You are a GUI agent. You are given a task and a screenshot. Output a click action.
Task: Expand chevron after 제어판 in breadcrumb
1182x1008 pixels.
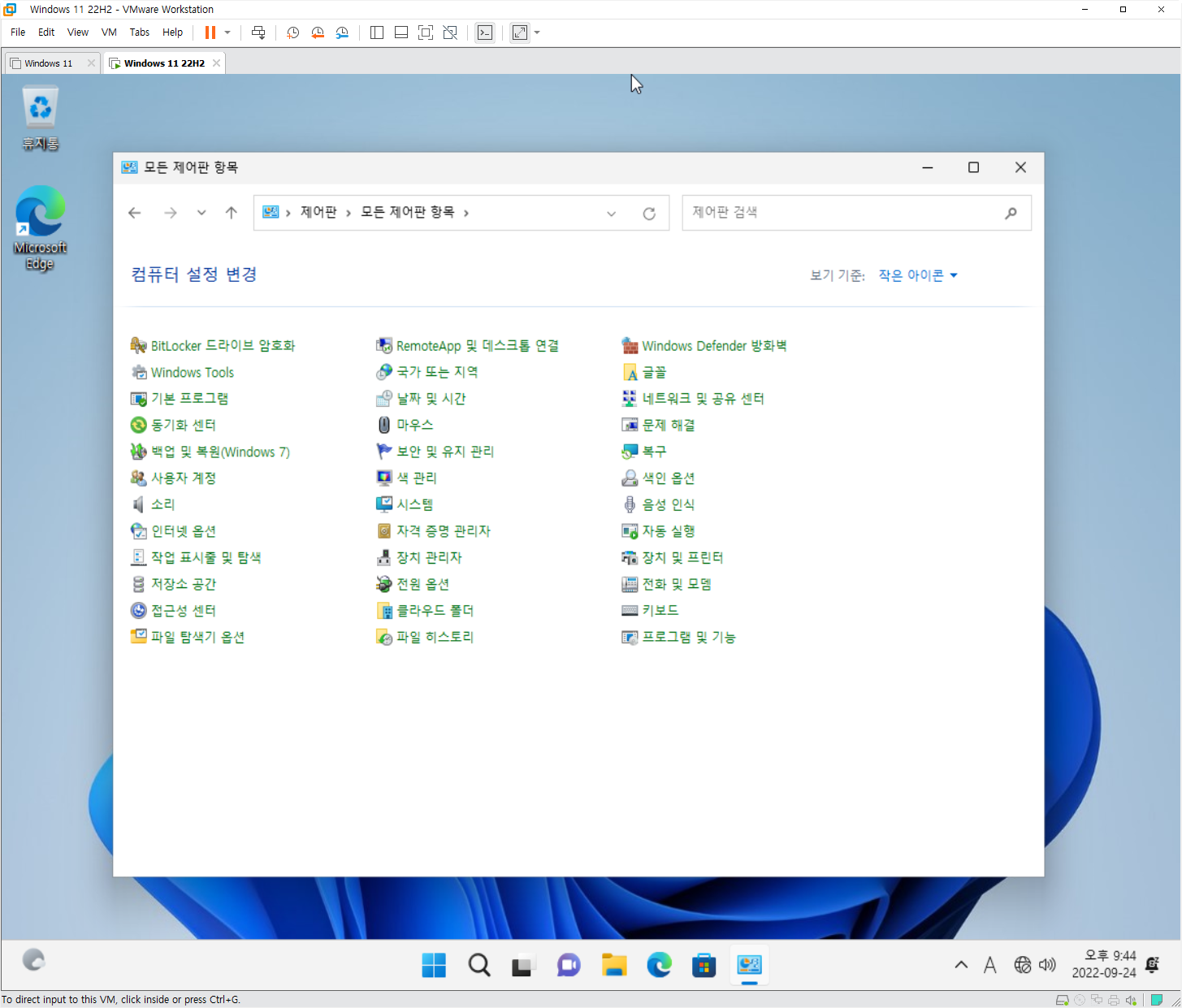(349, 213)
